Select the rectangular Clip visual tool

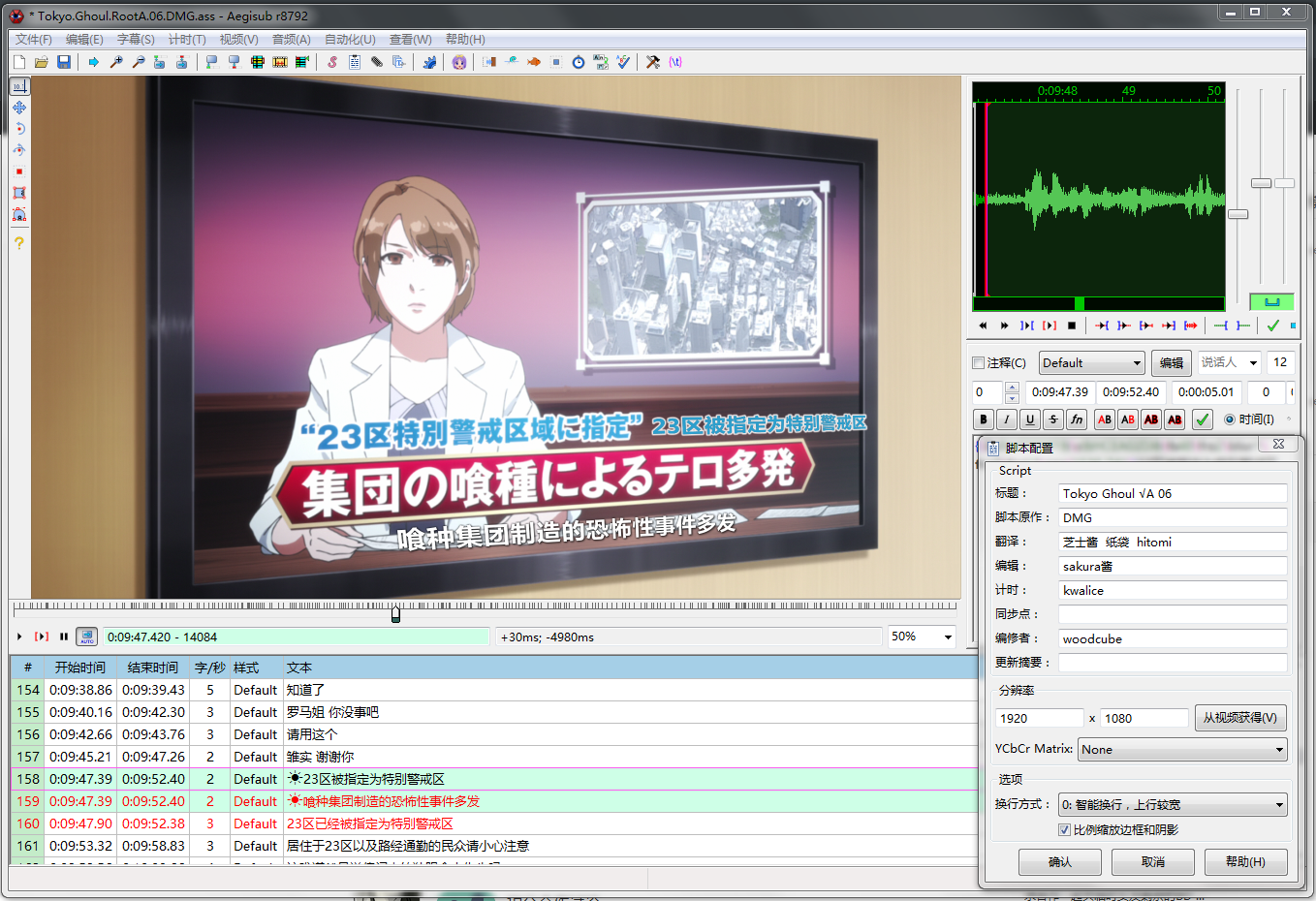19,193
